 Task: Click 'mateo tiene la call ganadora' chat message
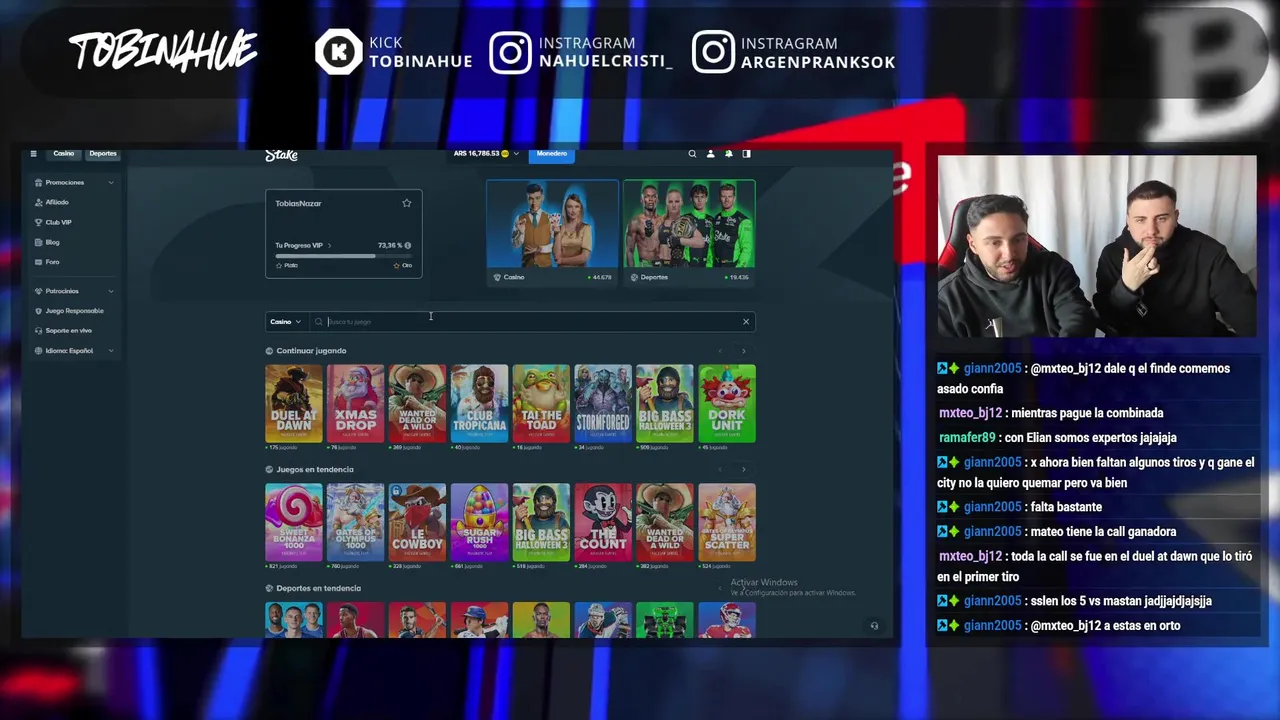(1056, 532)
